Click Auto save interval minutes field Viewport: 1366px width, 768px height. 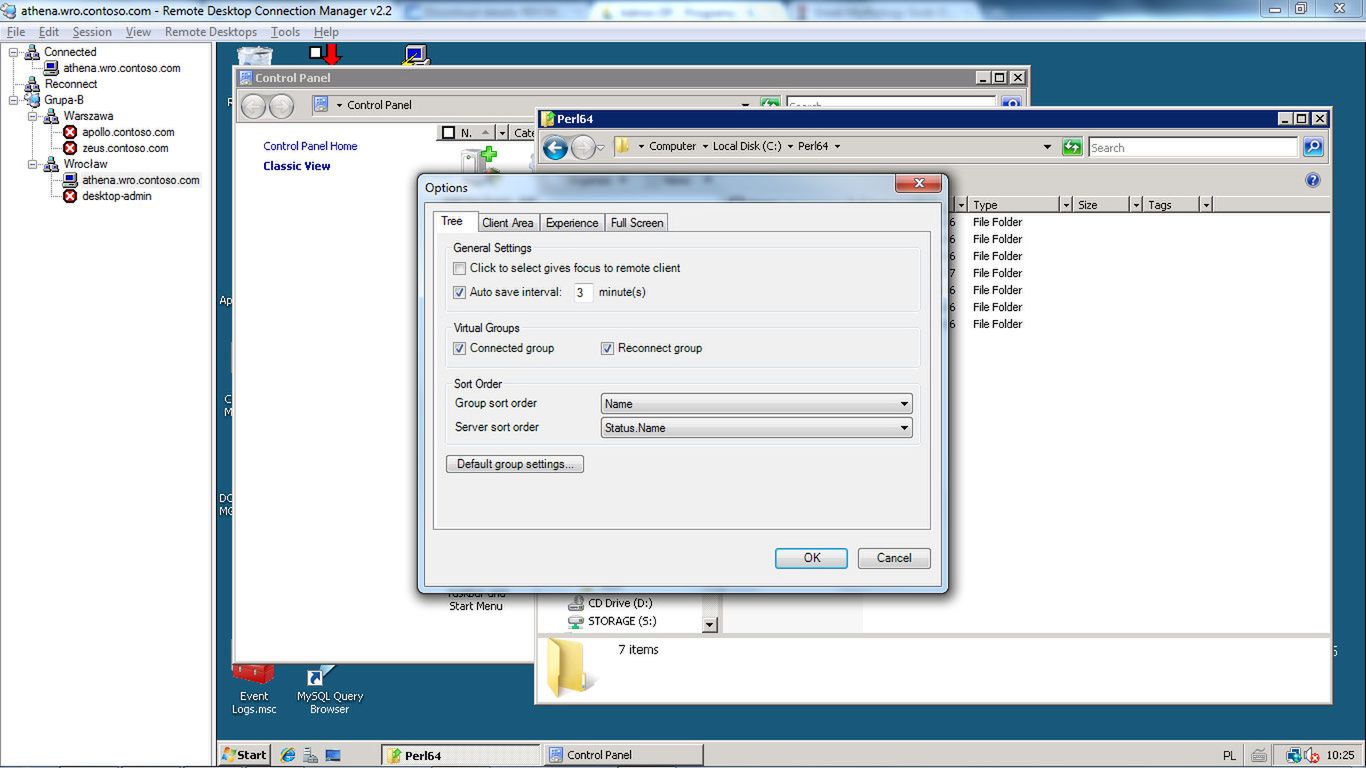coord(583,292)
